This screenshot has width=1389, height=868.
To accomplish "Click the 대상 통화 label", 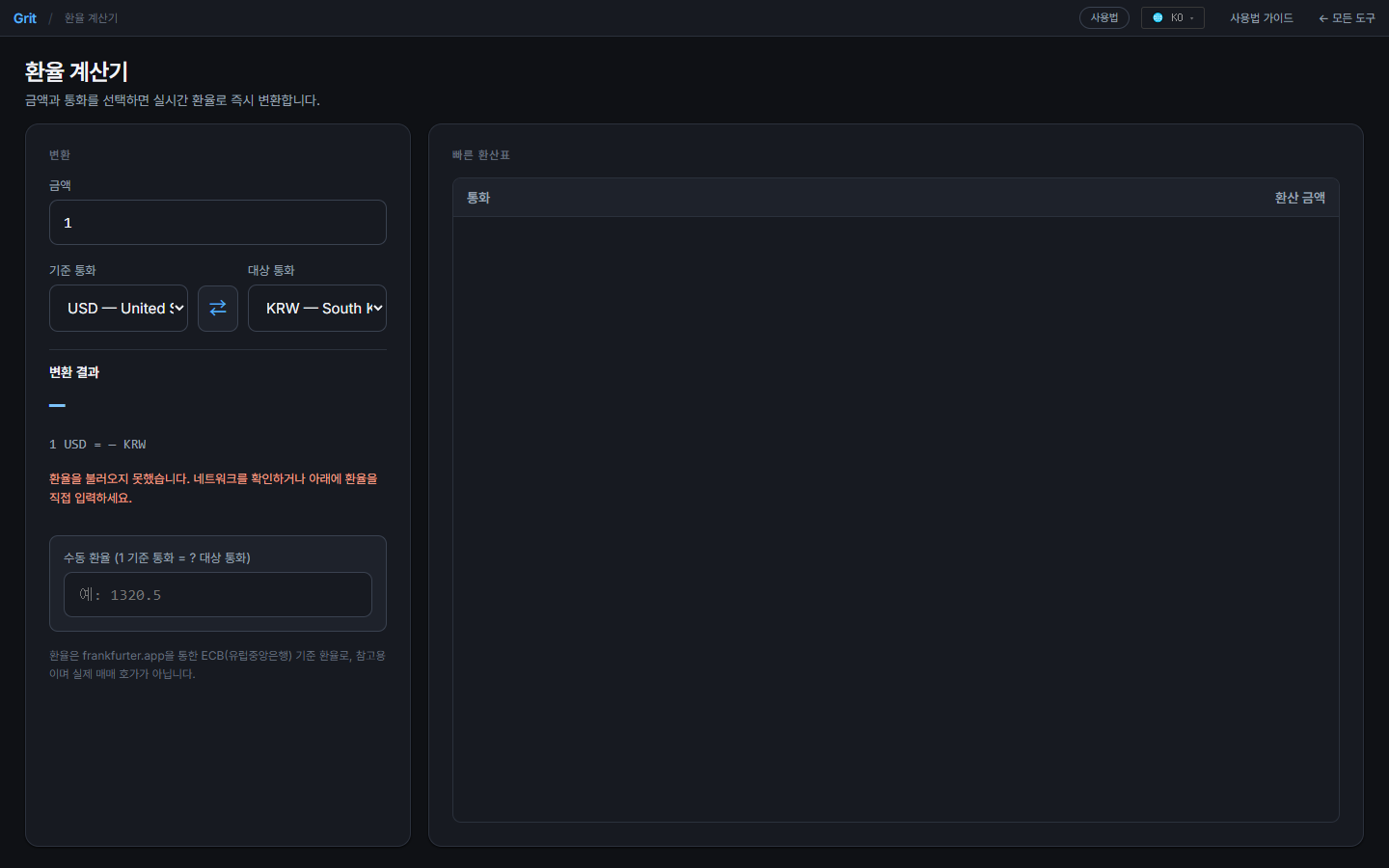I will coord(271,270).
